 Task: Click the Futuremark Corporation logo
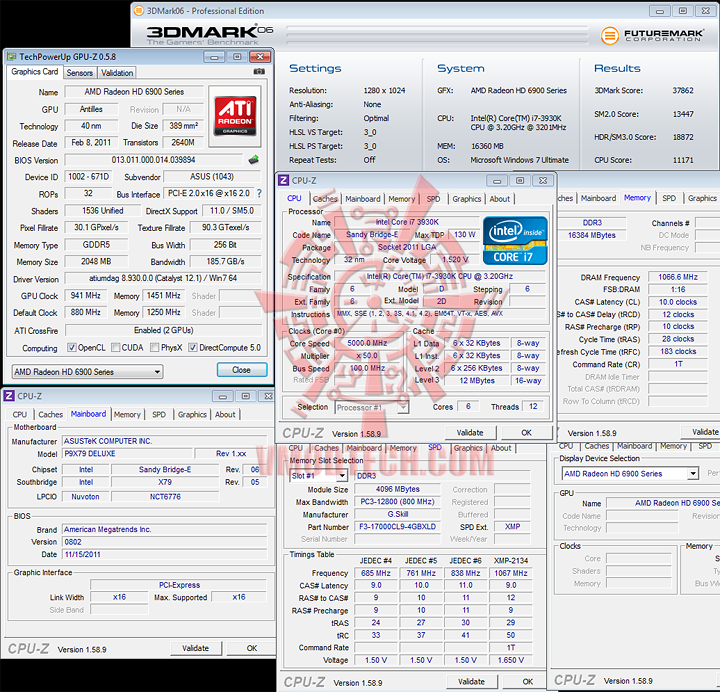click(652, 35)
